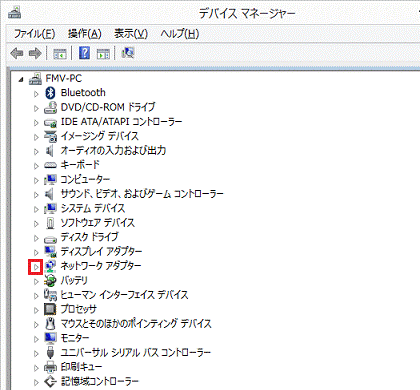
Task: Click the 印刷キュー printer icon
Action: (50, 367)
